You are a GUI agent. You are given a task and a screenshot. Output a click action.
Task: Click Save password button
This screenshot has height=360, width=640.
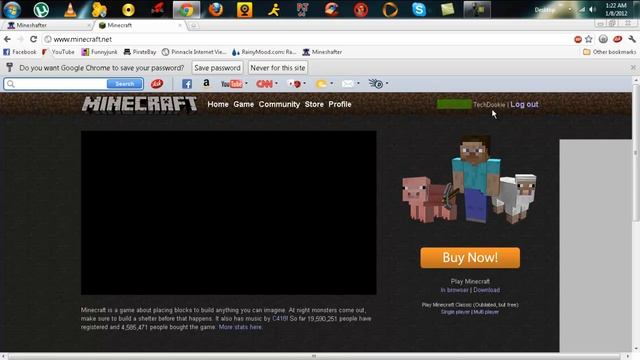pyautogui.click(x=217, y=68)
